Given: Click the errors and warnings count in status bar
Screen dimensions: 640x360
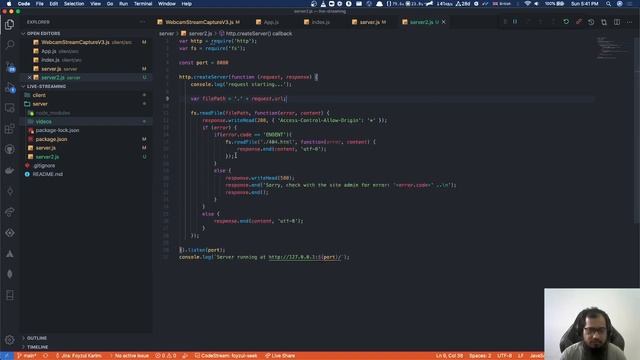Looking at the screenshot, I should [166, 356].
